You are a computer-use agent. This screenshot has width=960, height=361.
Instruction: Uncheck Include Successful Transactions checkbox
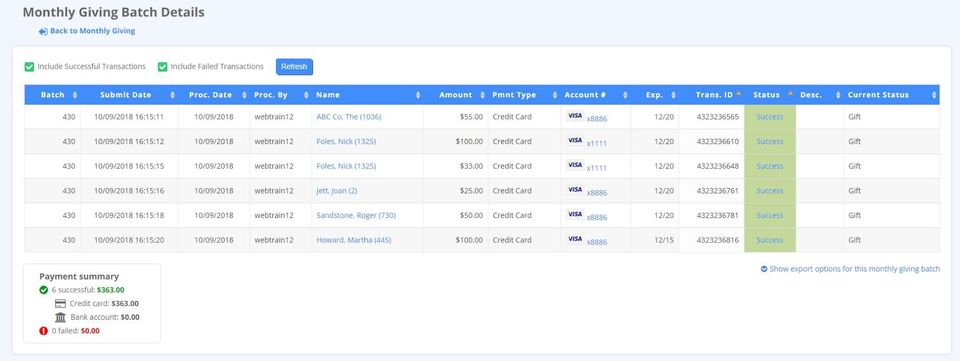(29, 67)
